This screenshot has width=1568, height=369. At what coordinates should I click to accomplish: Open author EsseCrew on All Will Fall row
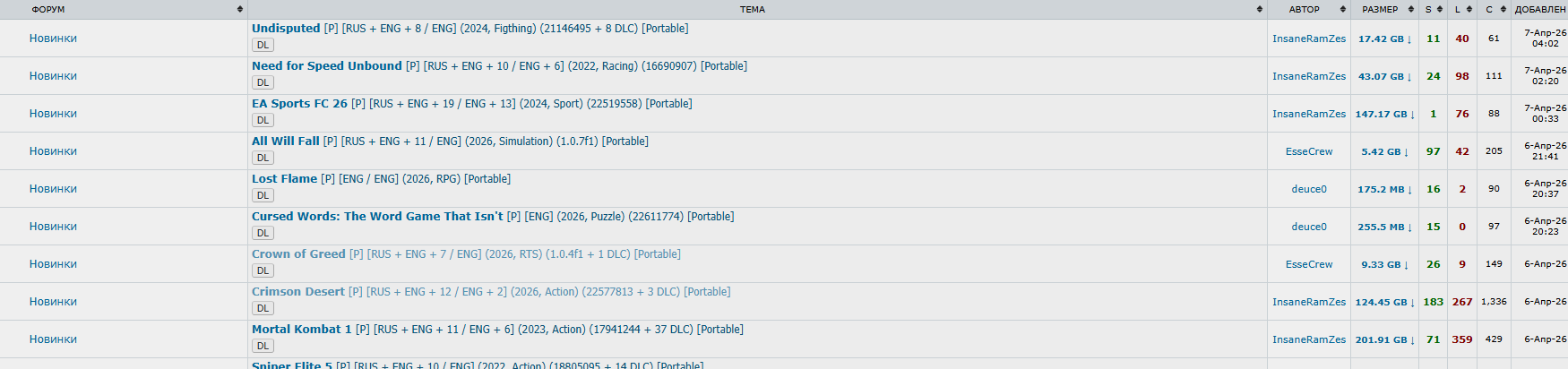pyautogui.click(x=1308, y=151)
